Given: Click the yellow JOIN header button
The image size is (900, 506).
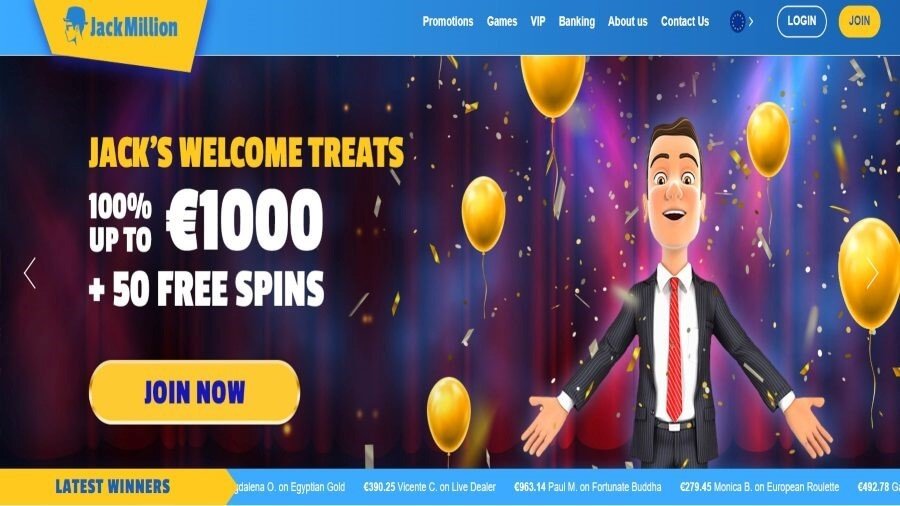Looking at the screenshot, I should pos(859,21).
